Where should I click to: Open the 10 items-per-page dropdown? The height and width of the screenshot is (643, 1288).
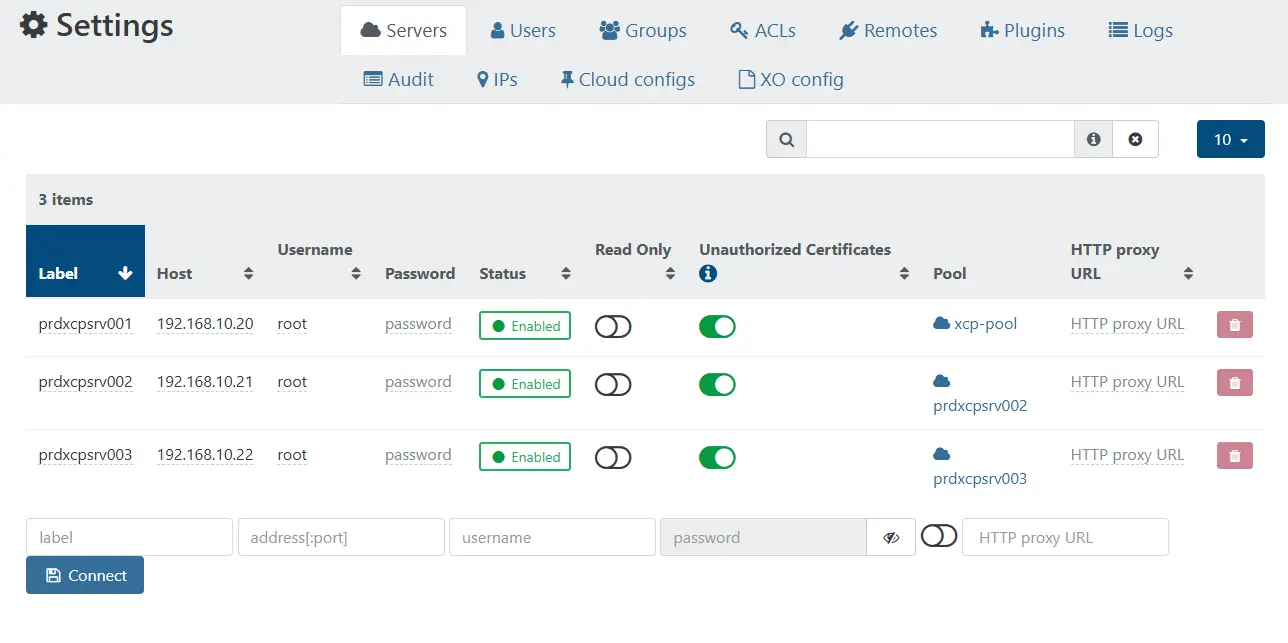click(x=1230, y=140)
